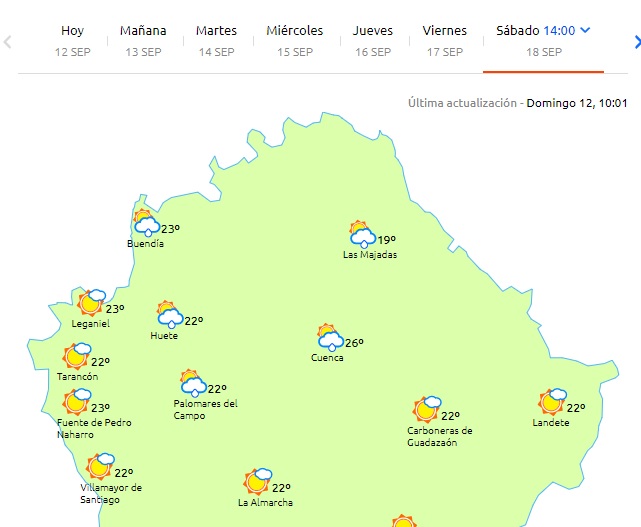The image size is (641, 527).
Task: Open the Huete town label
Action: 164,336
